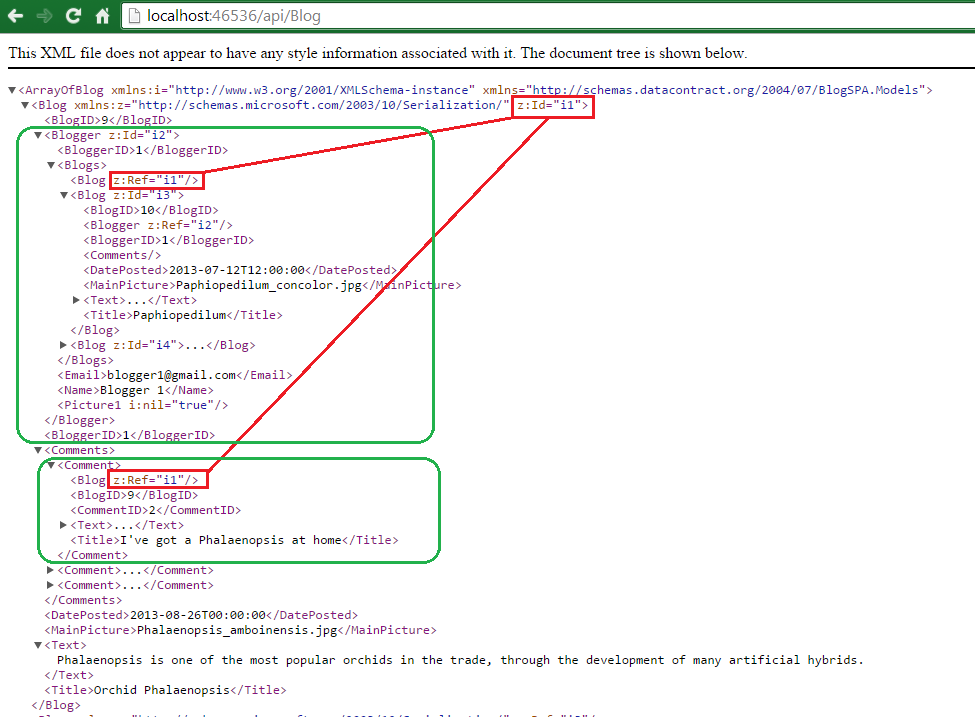The width and height of the screenshot is (975, 717).
Task: Reload the page with refresh icon
Action: click(x=73, y=16)
